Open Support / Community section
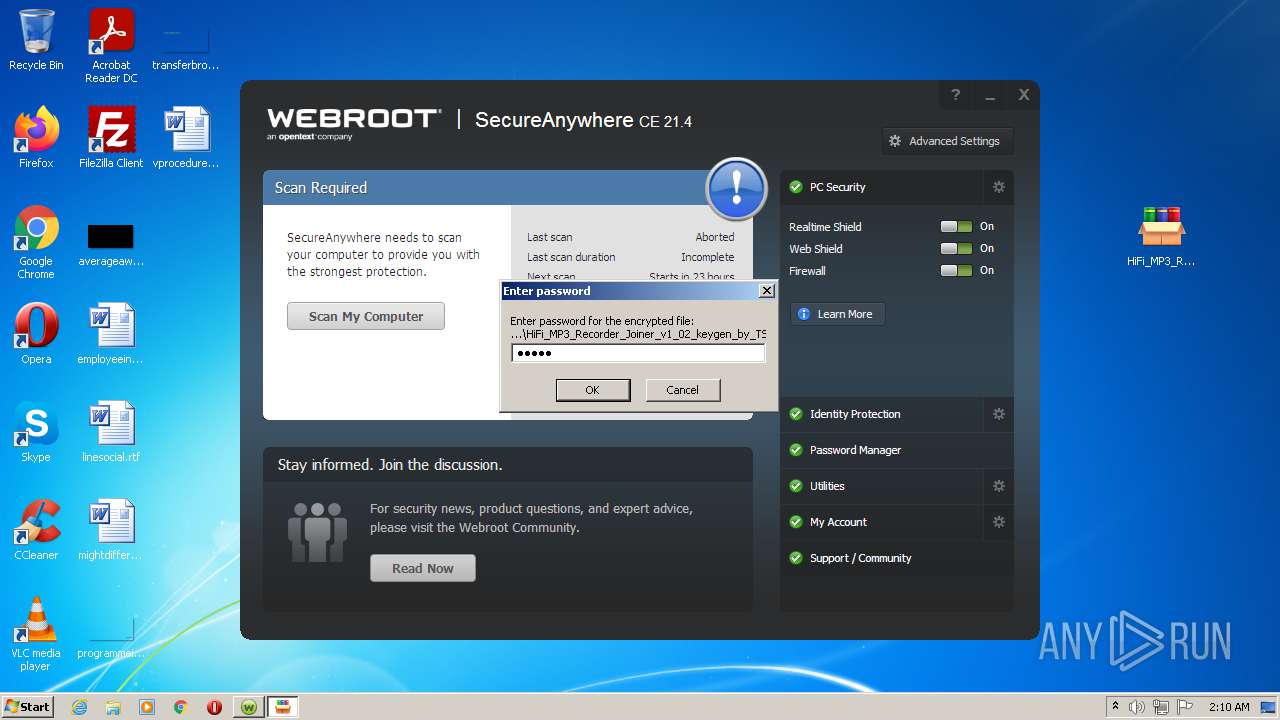Screen dimensions: 1280x720 click(x=897, y=558)
